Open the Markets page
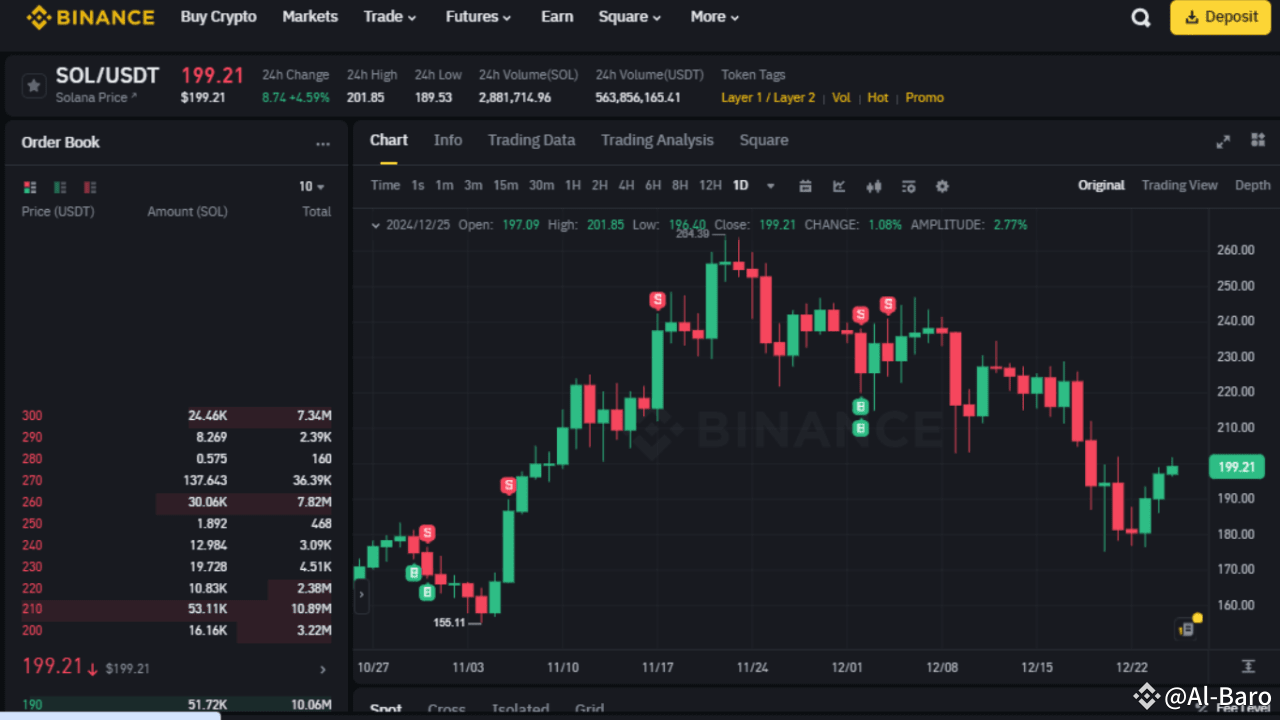Image resolution: width=1280 pixels, height=720 pixels. coord(310,17)
